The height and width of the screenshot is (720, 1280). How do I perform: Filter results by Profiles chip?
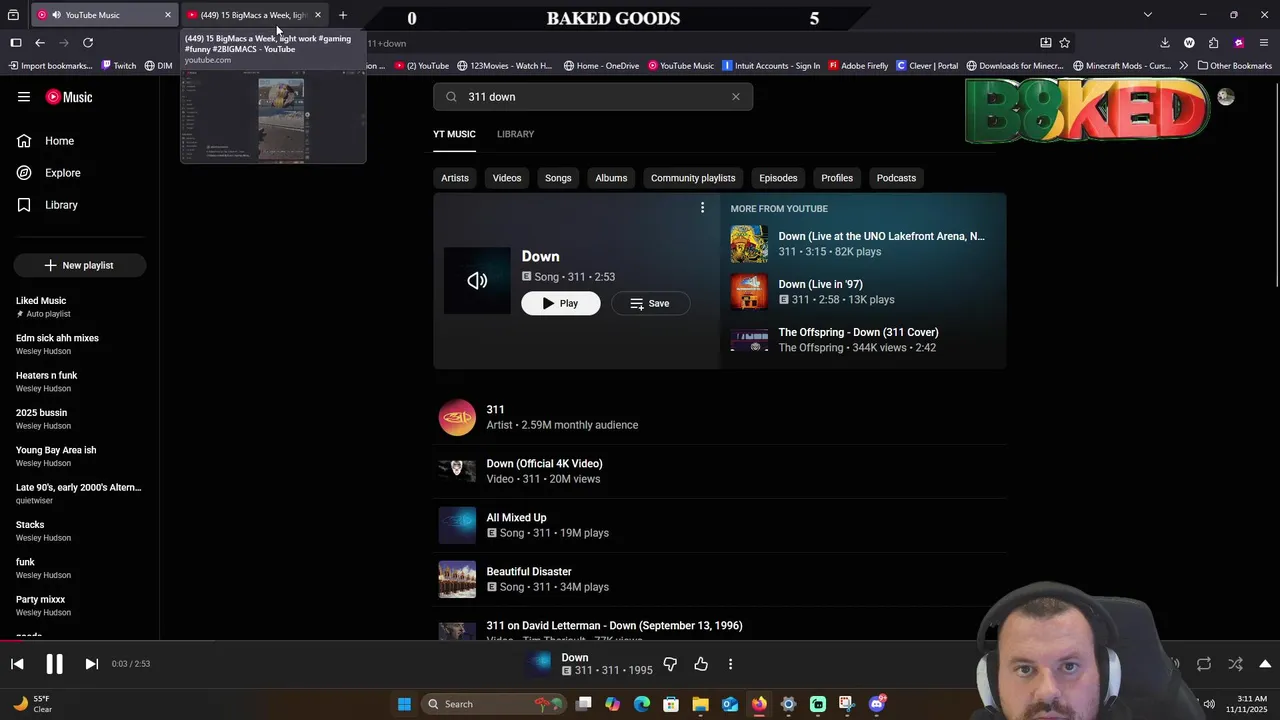[x=837, y=178]
